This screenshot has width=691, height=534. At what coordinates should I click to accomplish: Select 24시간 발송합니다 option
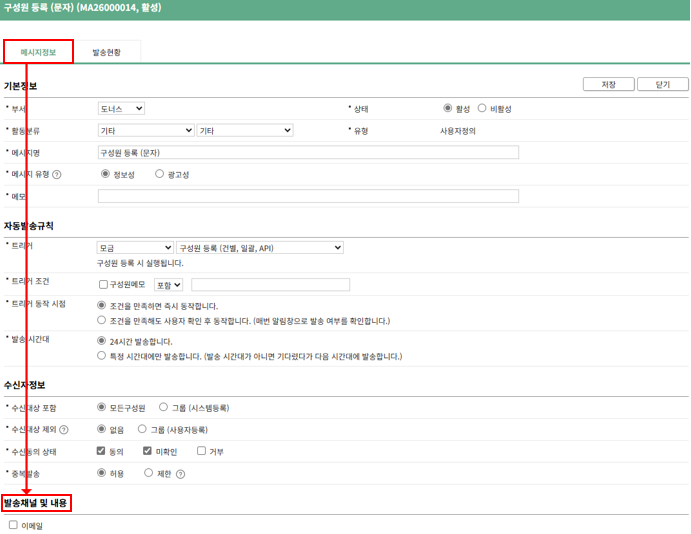point(101,341)
